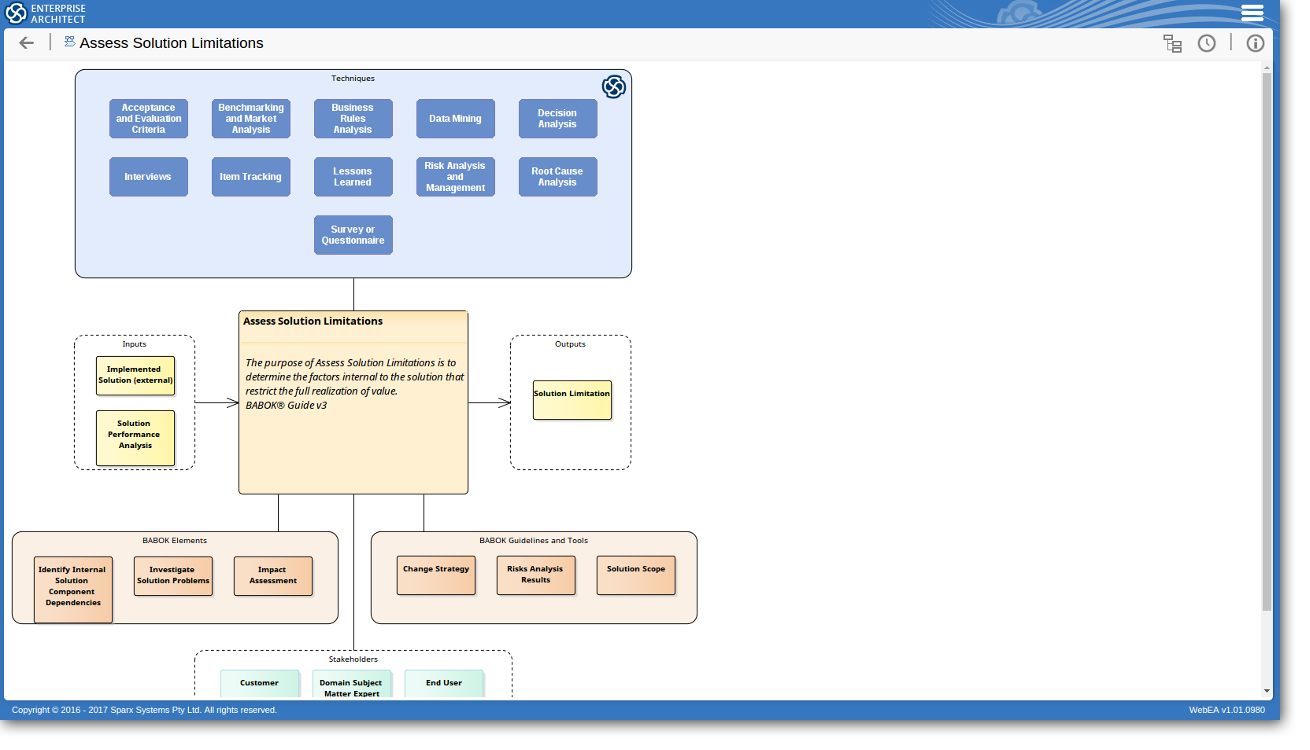This screenshot has height=750, width=1310.
Task: Select the Decision Analysis element
Action: click(557, 119)
